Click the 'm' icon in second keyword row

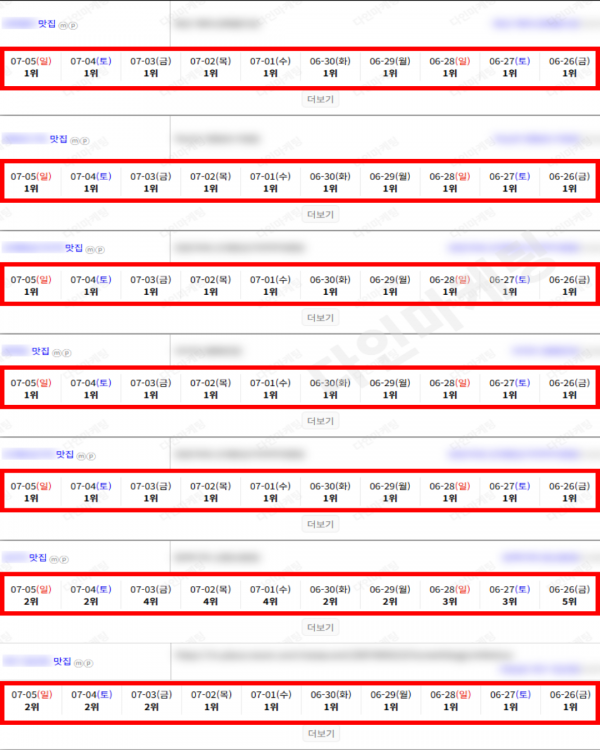(x=75, y=141)
